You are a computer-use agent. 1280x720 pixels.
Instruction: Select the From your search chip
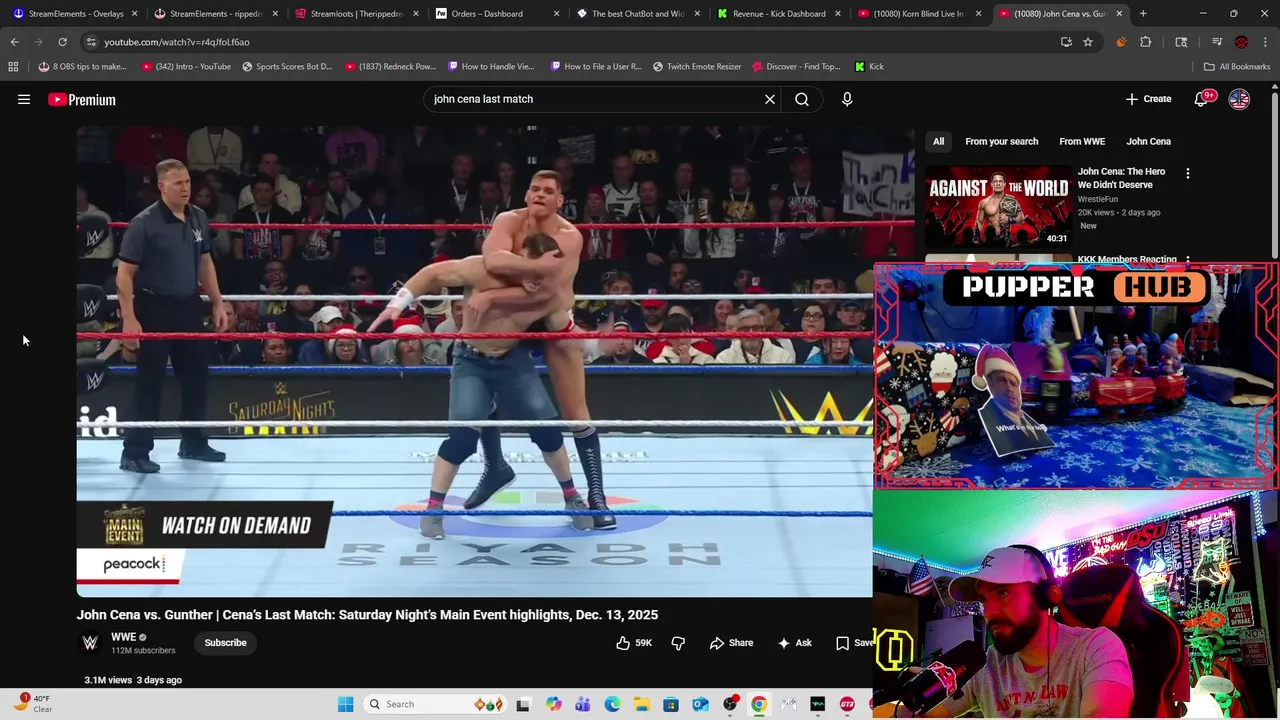pos(1001,142)
